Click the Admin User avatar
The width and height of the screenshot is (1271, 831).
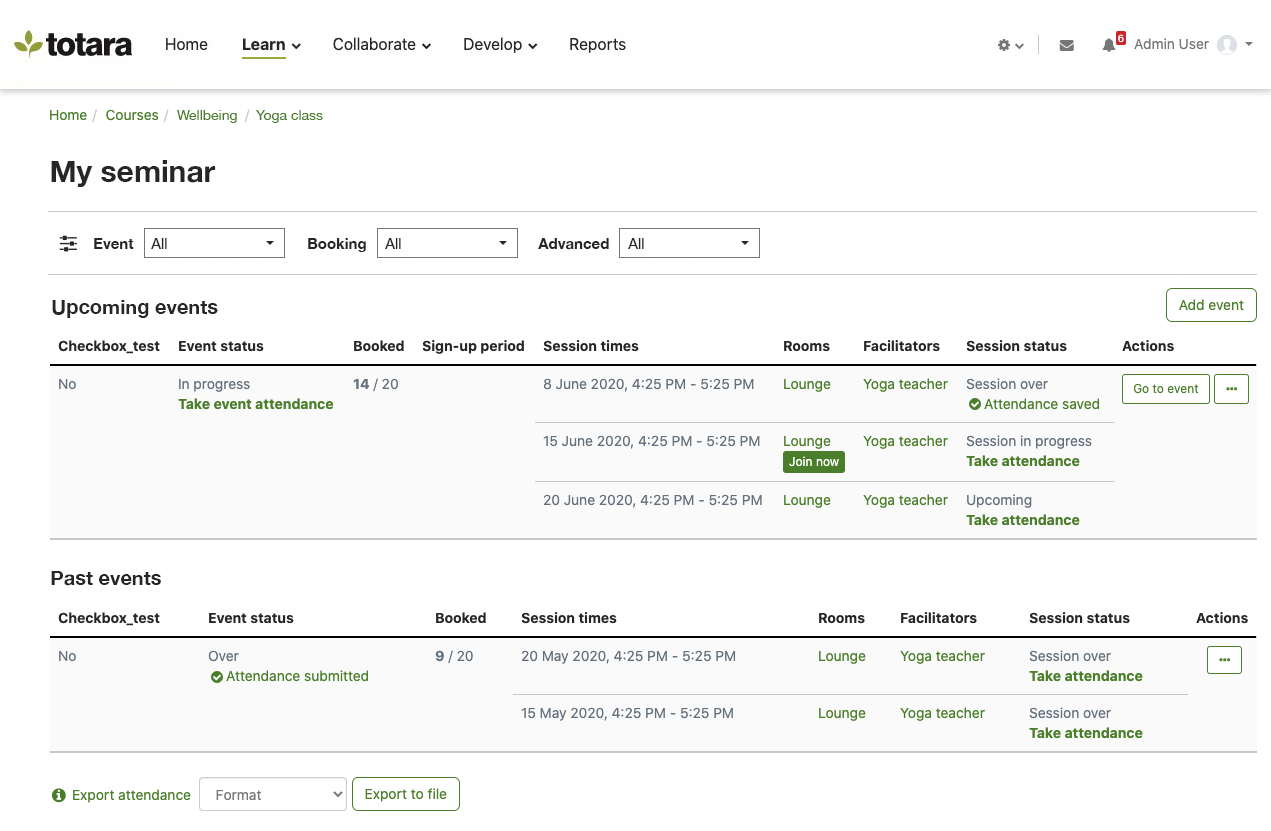point(1227,45)
